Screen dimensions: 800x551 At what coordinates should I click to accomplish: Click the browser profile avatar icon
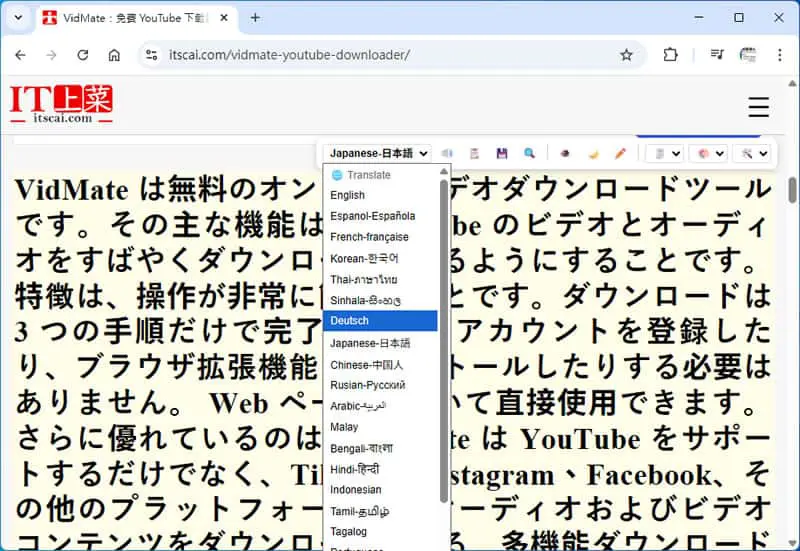click(748, 55)
